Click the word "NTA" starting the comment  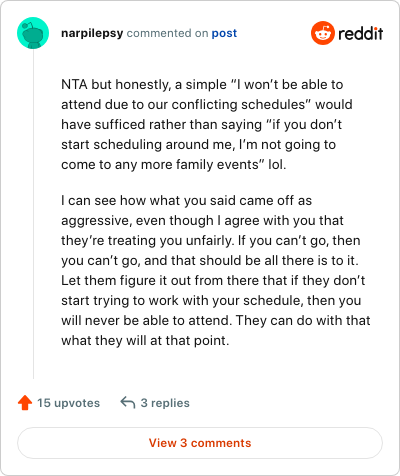pyautogui.click(x=74, y=85)
